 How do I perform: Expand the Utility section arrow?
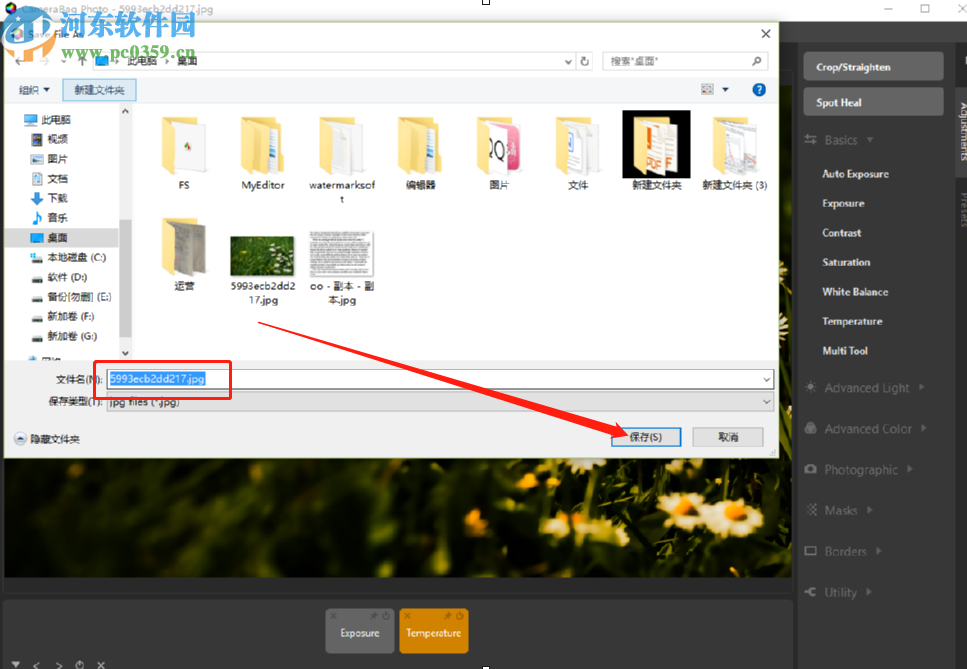point(868,592)
